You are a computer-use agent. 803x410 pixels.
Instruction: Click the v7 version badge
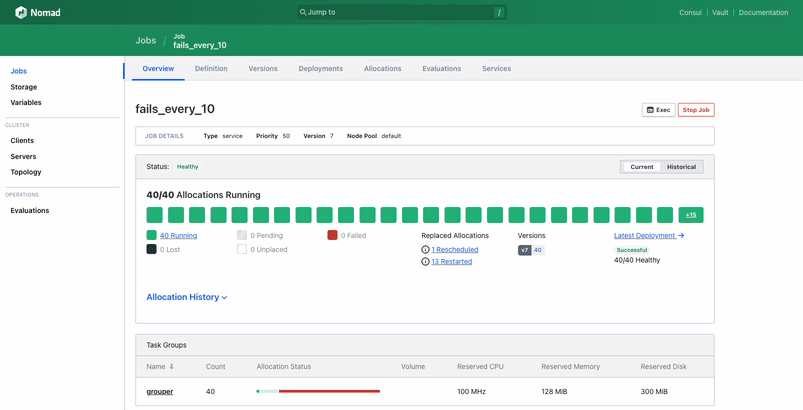[524, 250]
